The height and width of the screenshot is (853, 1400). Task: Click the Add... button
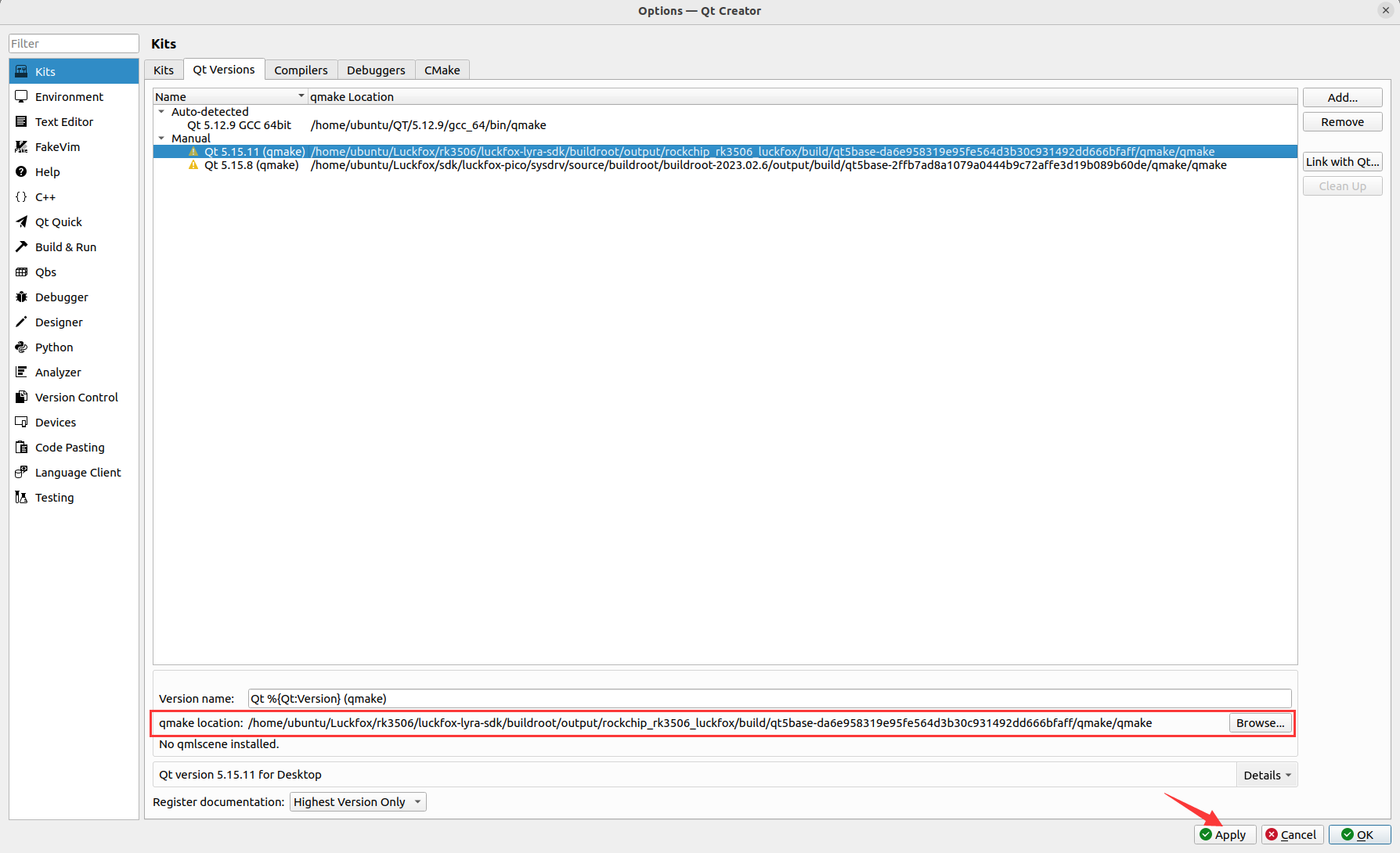[1342, 98]
